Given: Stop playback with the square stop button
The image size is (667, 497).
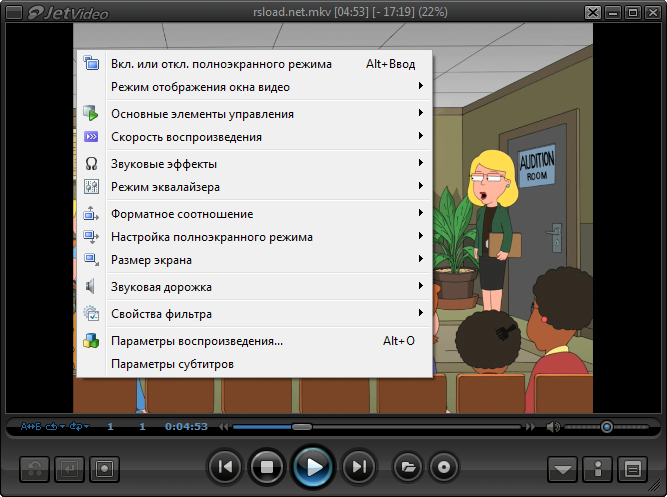Looking at the screenshot, I should pos(267,467).
